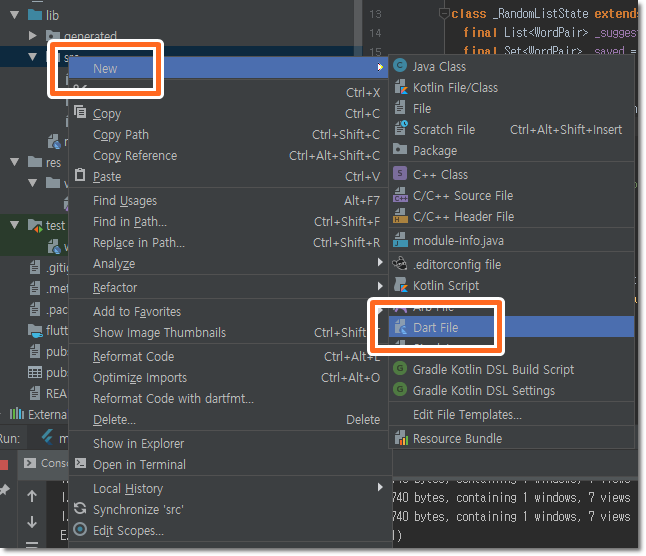The width and height of the screenshot is (646, 556).
Task: Select Show in Explorer entry
Action: coord(228,443)
